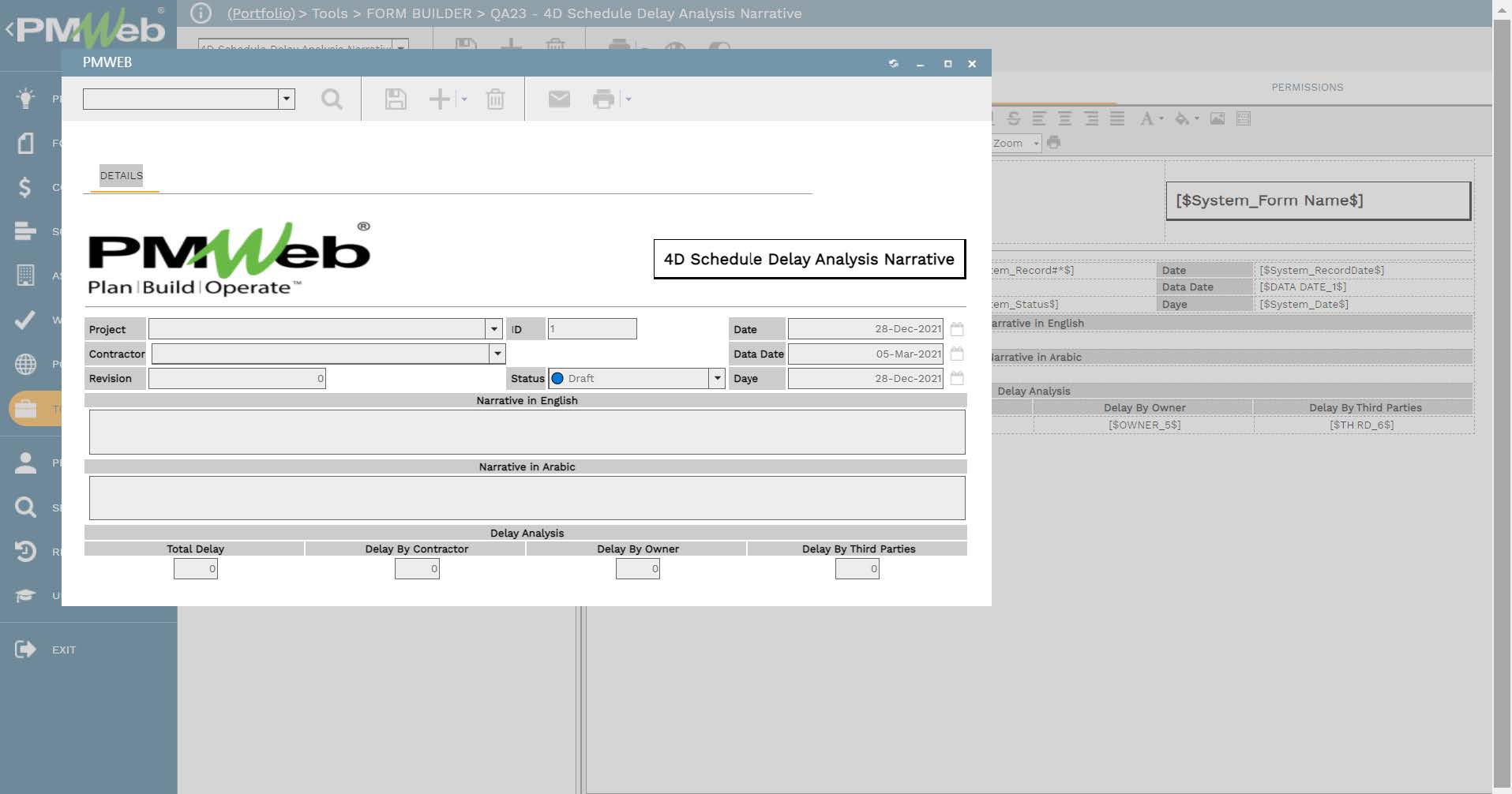The image size is (1512, 794).
Task: Click EXIT in the sidebar
Action: 64,650
